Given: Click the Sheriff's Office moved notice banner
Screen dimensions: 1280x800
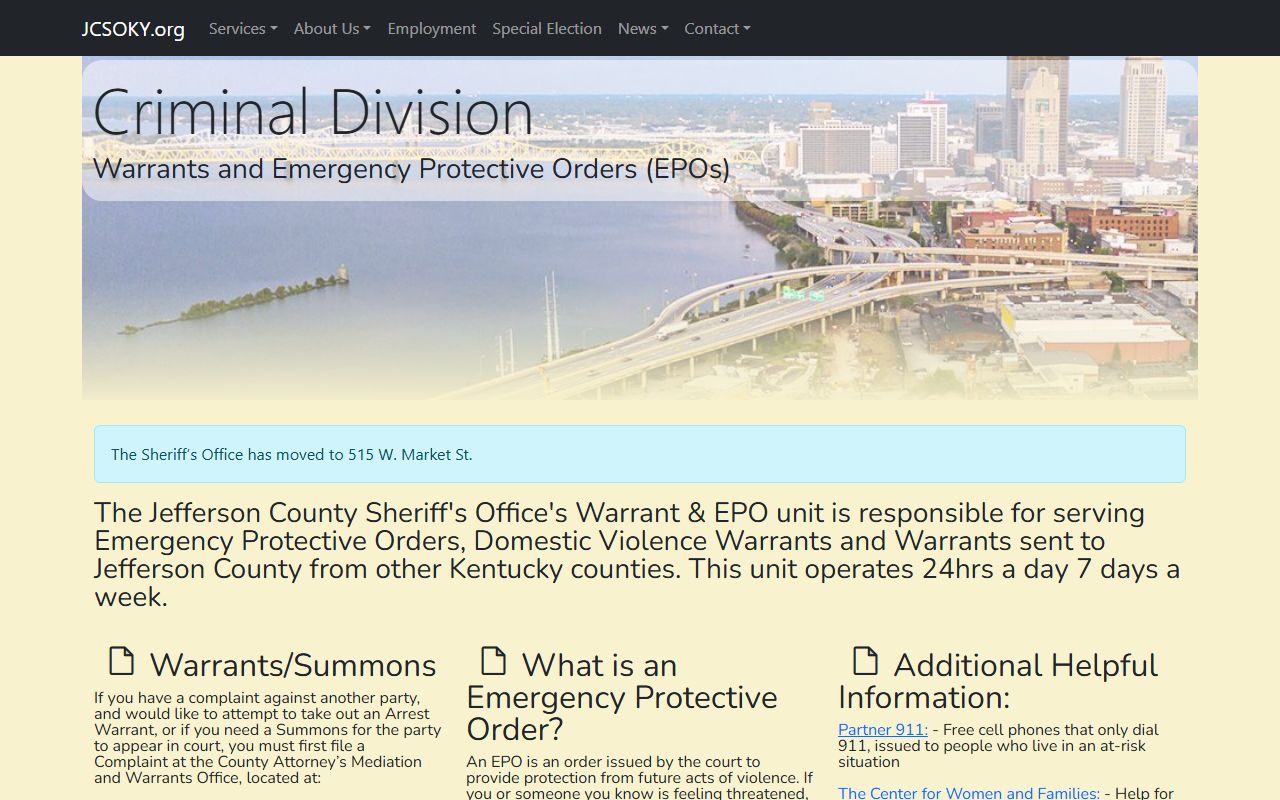Looking at the screenshot, I should tap(640, 454).
